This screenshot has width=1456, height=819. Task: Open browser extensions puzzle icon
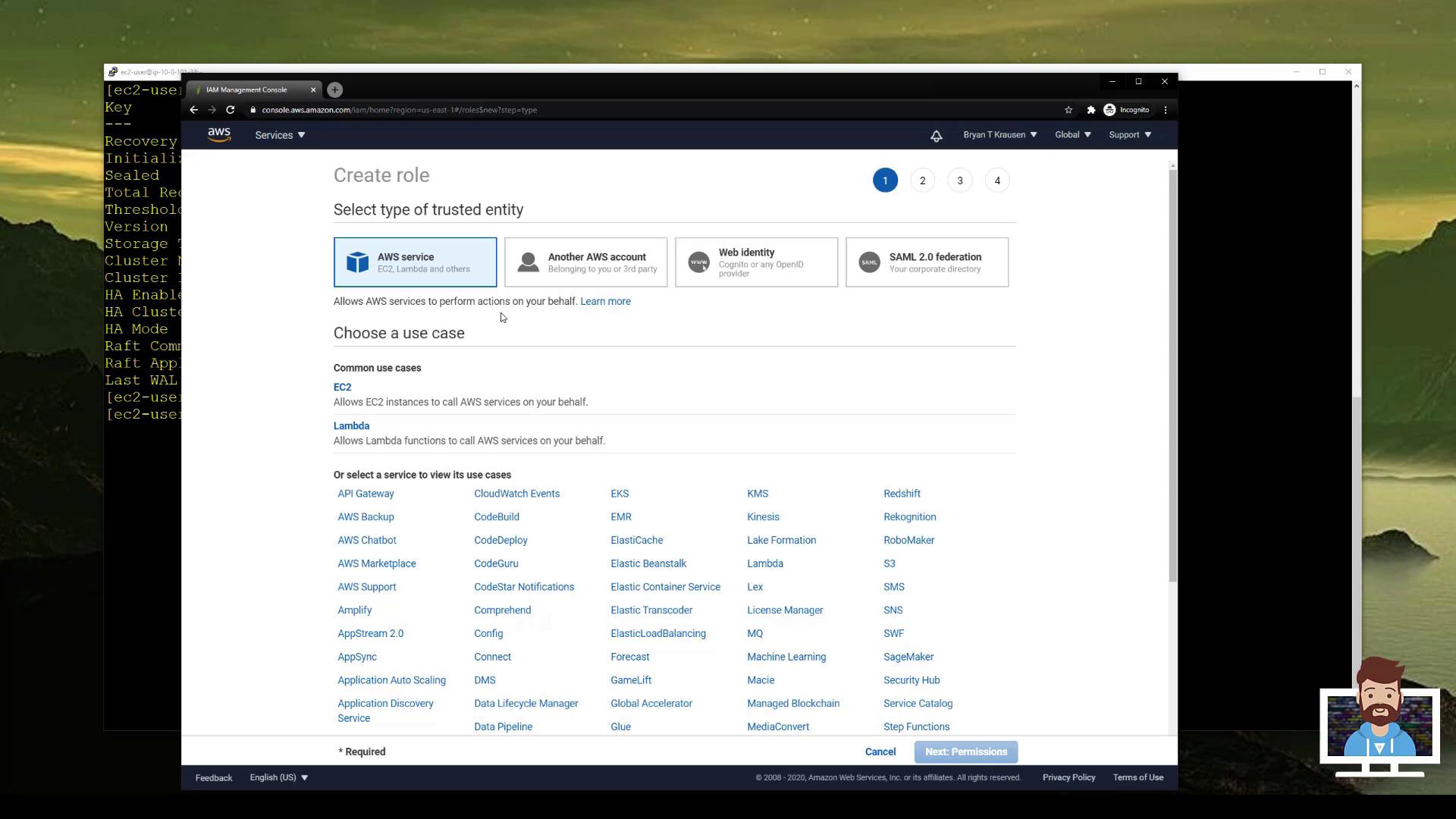1090,110
